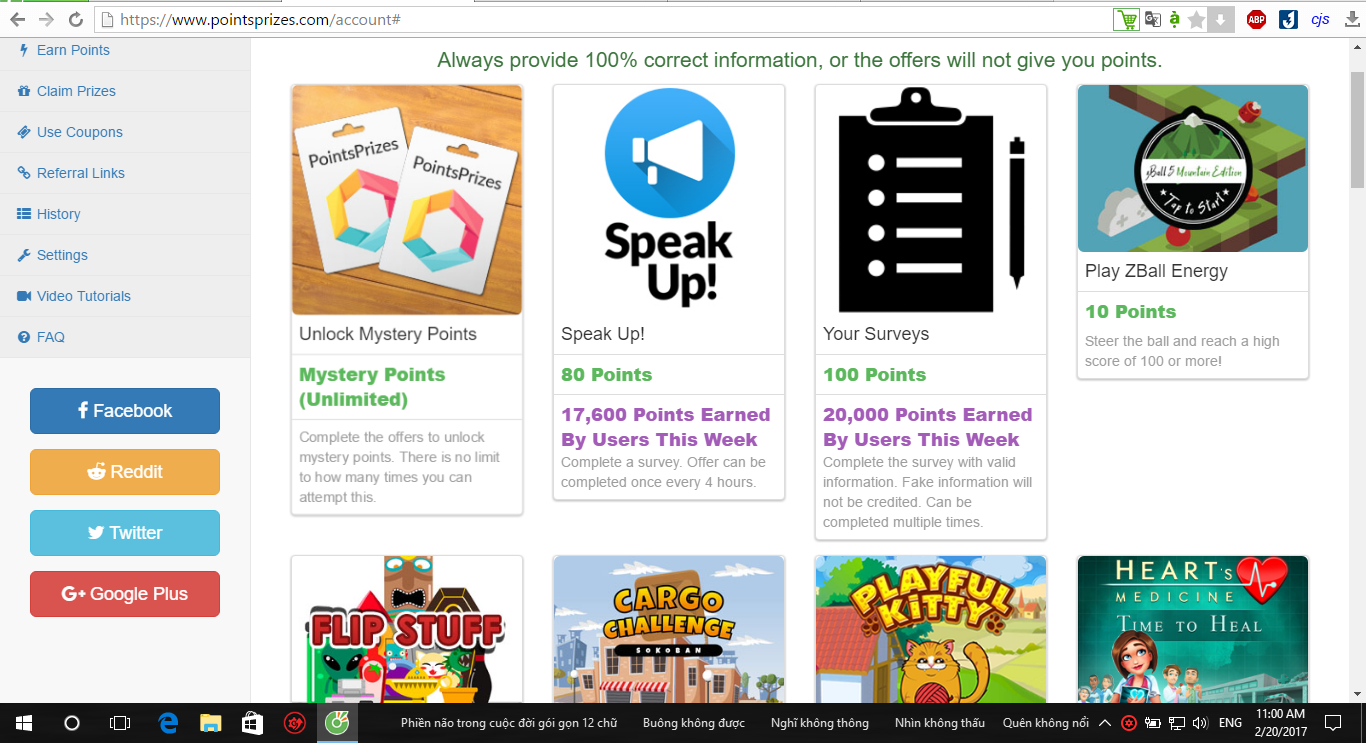Open Referral Links in the sidebar
The height and width of the screenshot is (743, 1366).
coord(125,173)
